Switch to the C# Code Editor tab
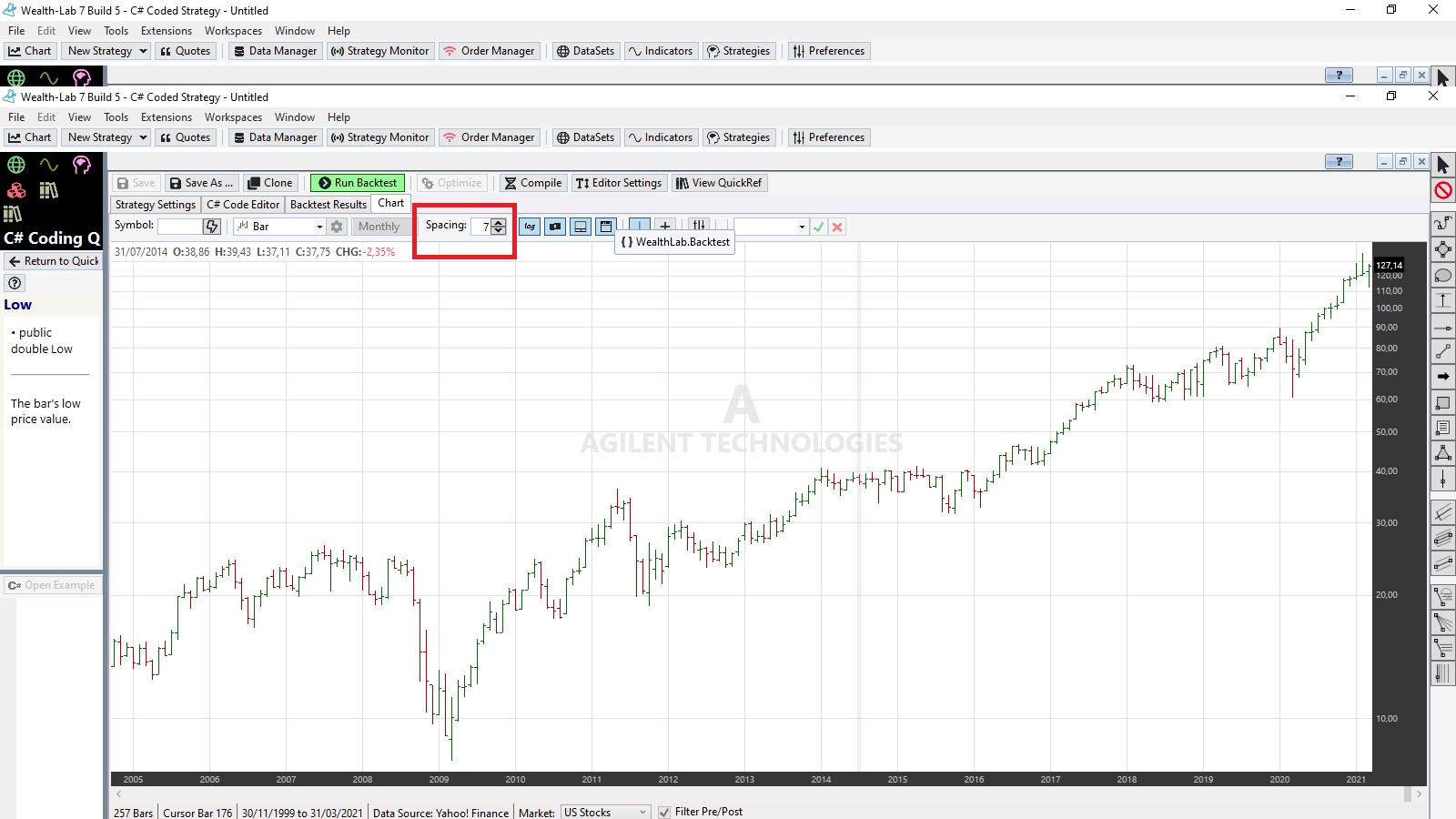 click(243, 205)
